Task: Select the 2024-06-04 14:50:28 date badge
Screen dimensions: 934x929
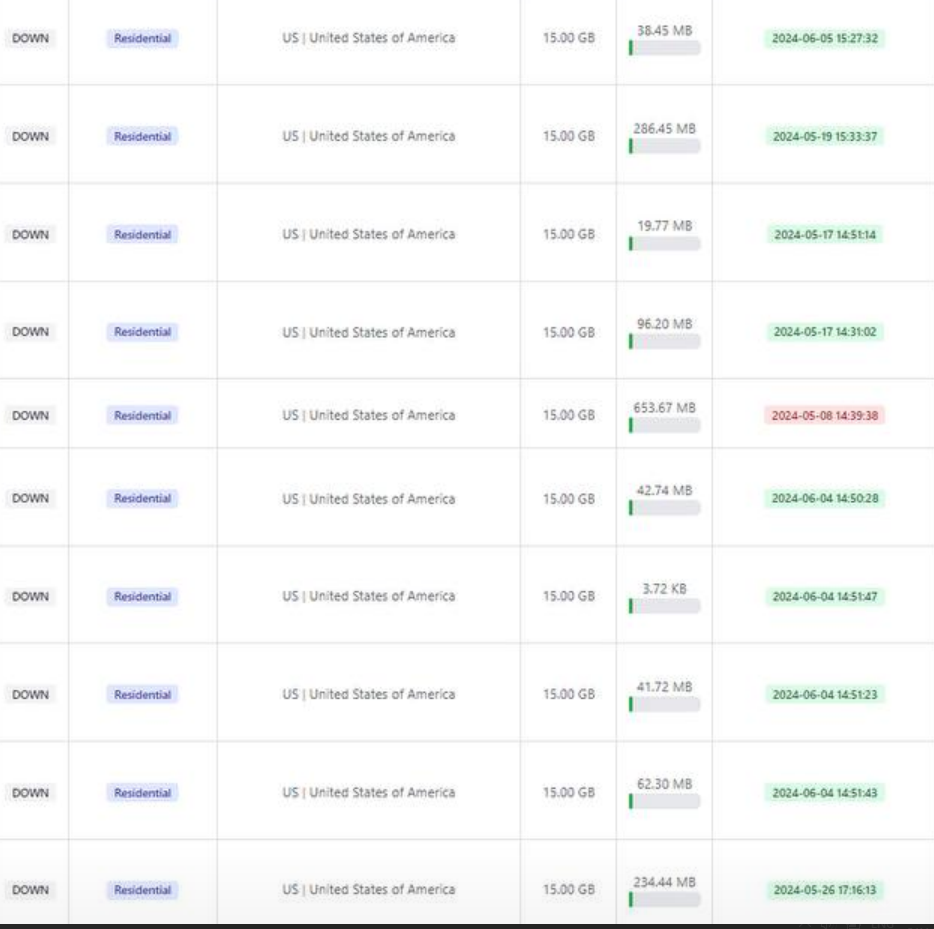Action: pos(824,498)
